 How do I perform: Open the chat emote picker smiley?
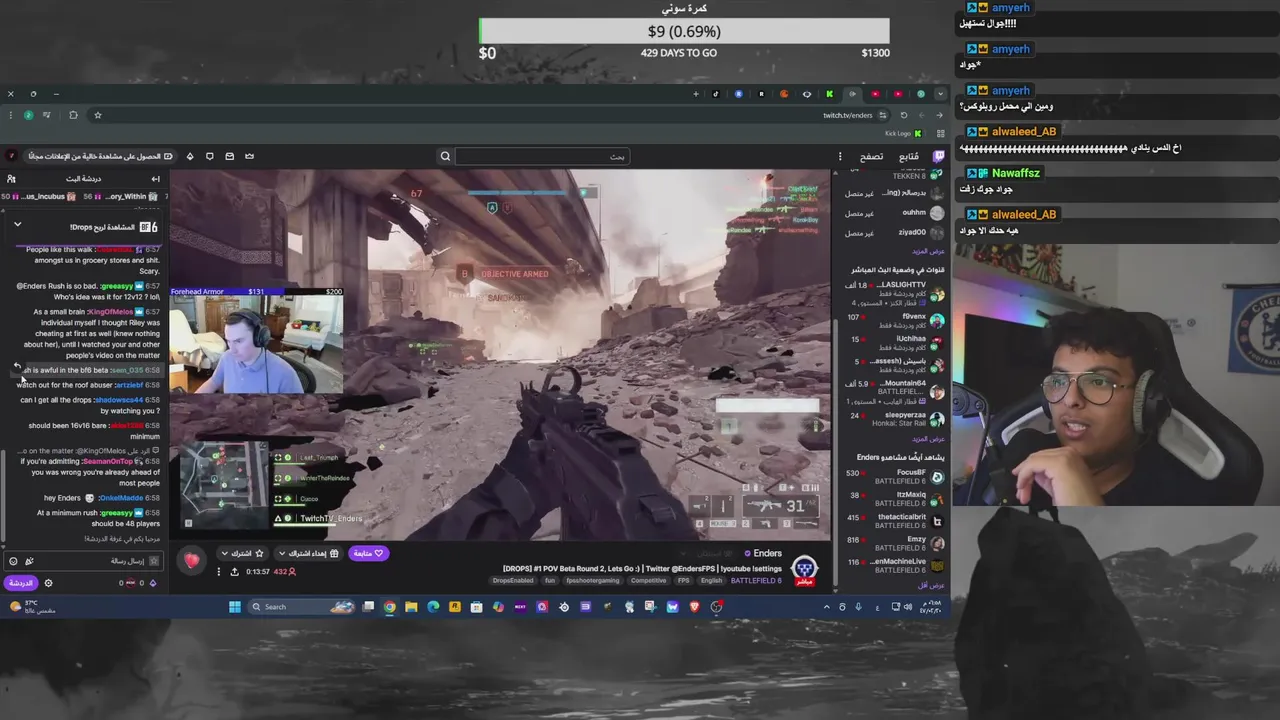(13, 561)
